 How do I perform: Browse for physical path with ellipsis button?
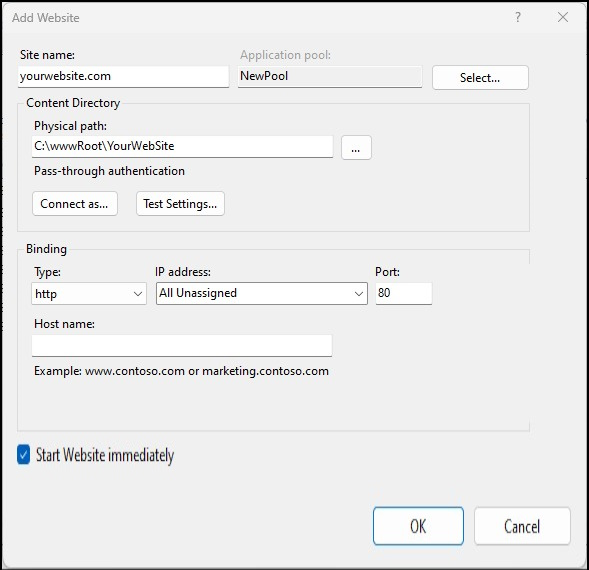pos(356,148)
